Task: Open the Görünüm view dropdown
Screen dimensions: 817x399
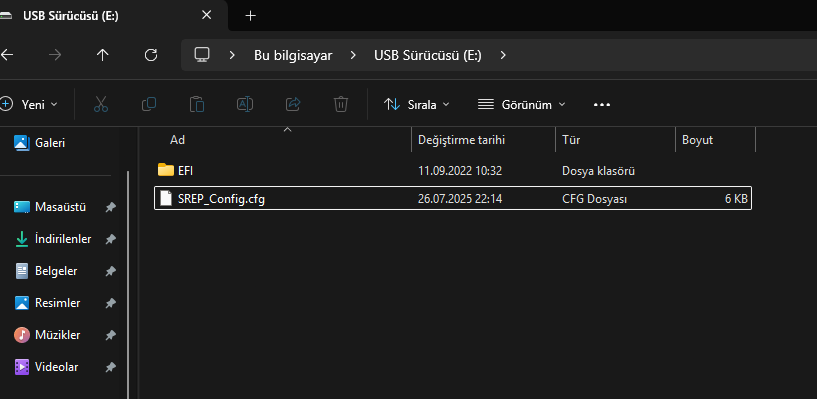Action: pos(522,104)
